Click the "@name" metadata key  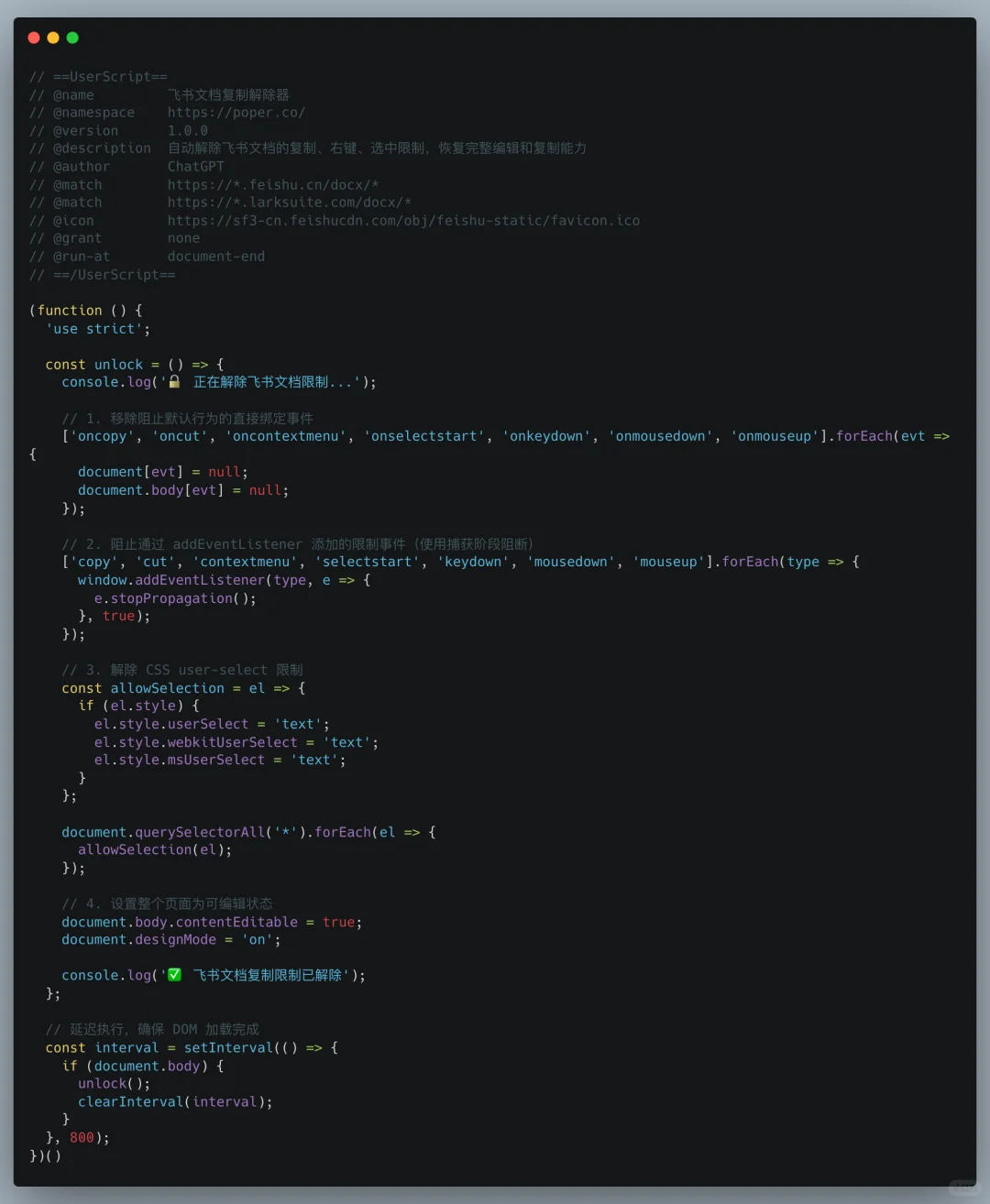(73, 95)
